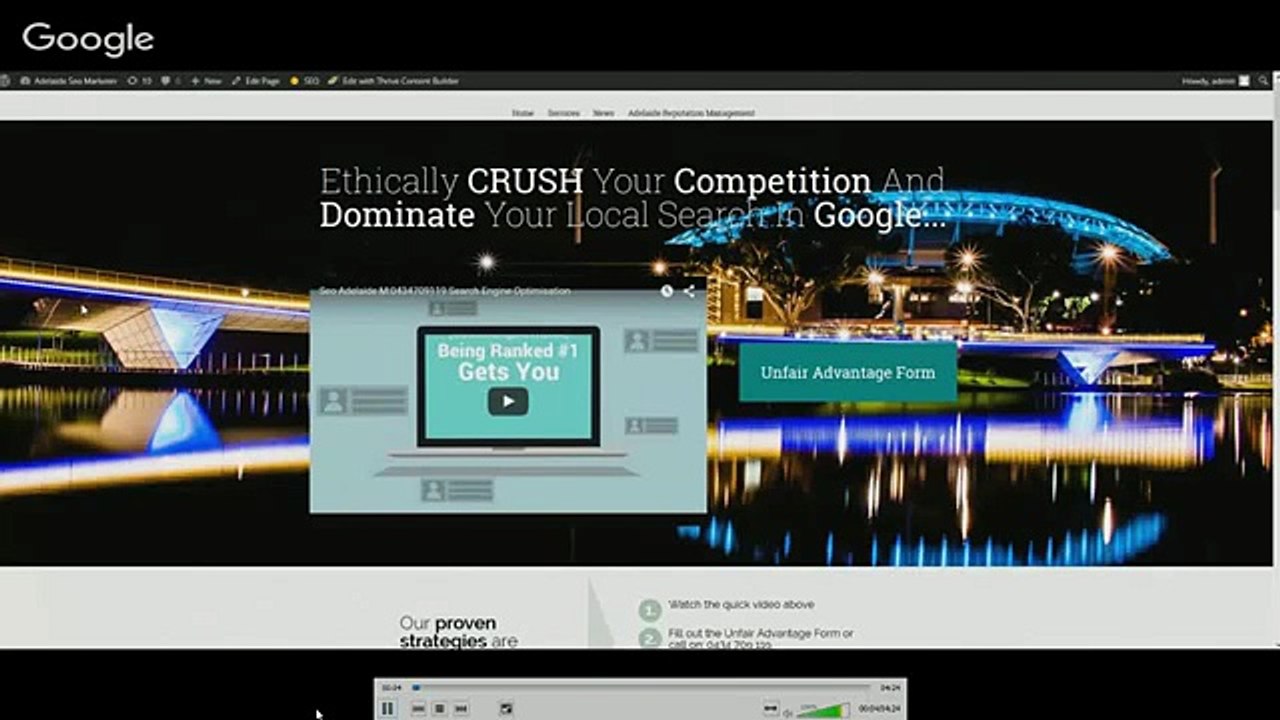
Task: Open the Services nav link
Action: (x=564, y=113)
